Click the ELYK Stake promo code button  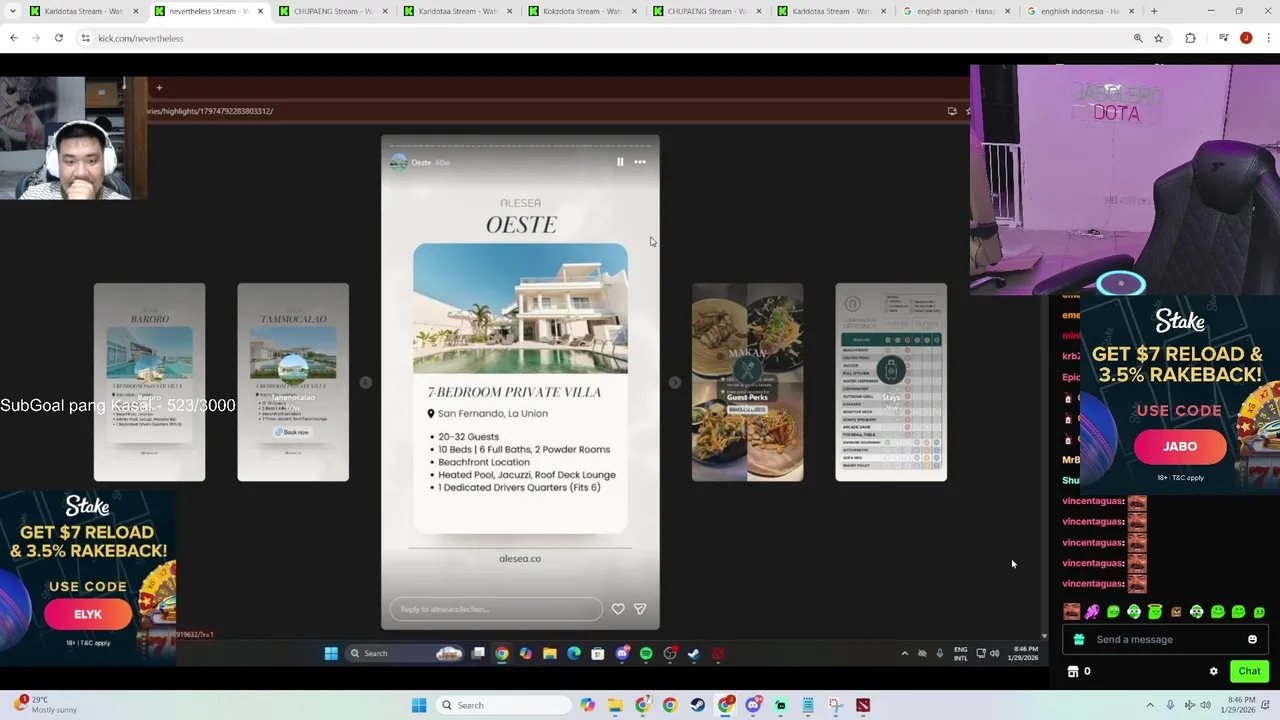[88, 614]
